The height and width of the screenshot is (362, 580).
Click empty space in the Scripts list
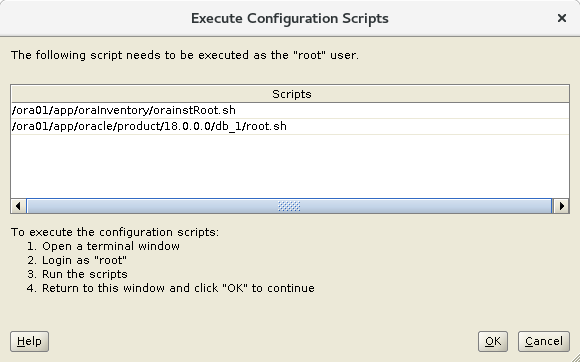290,166
